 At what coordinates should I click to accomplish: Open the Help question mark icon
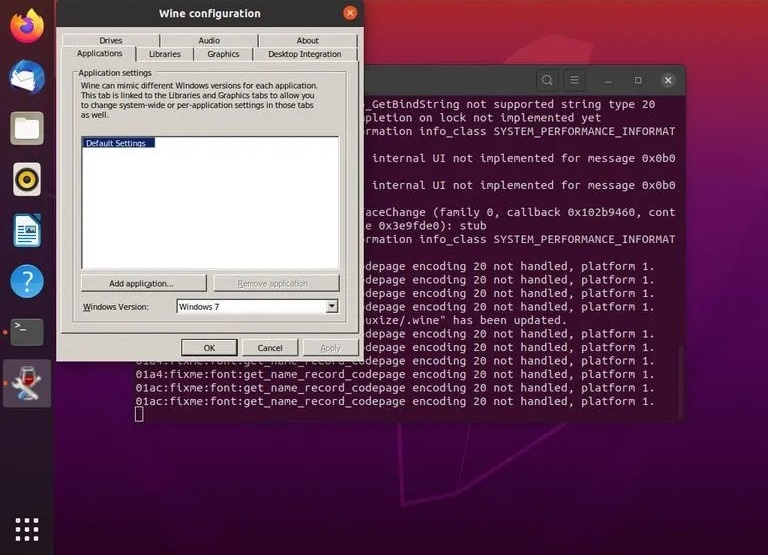pos(27,281)
